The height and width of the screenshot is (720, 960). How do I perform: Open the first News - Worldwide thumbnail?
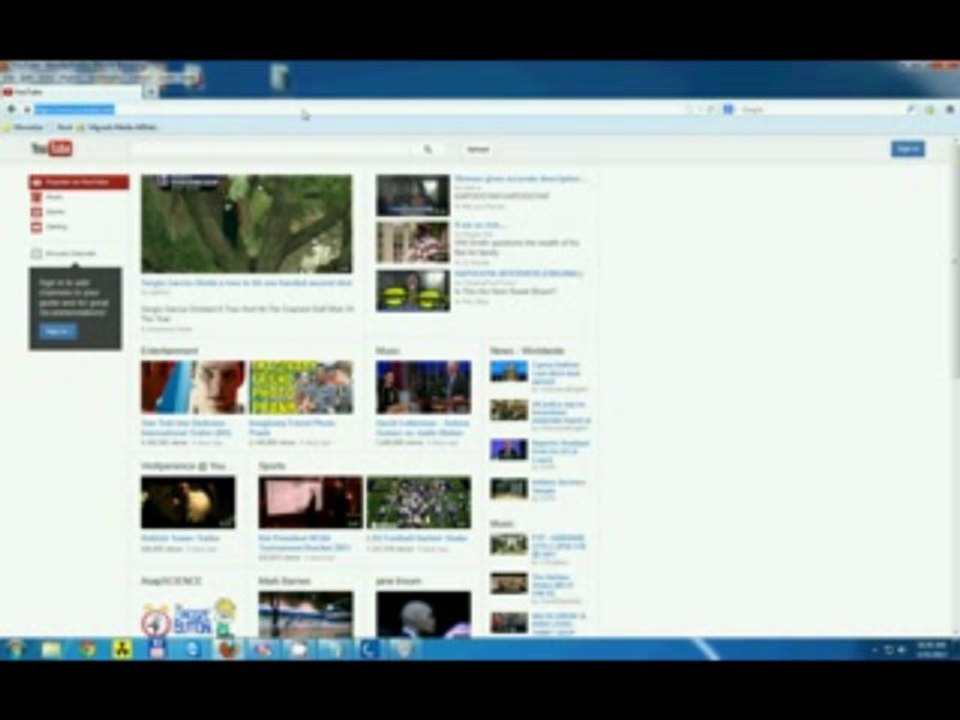(509, 372)
